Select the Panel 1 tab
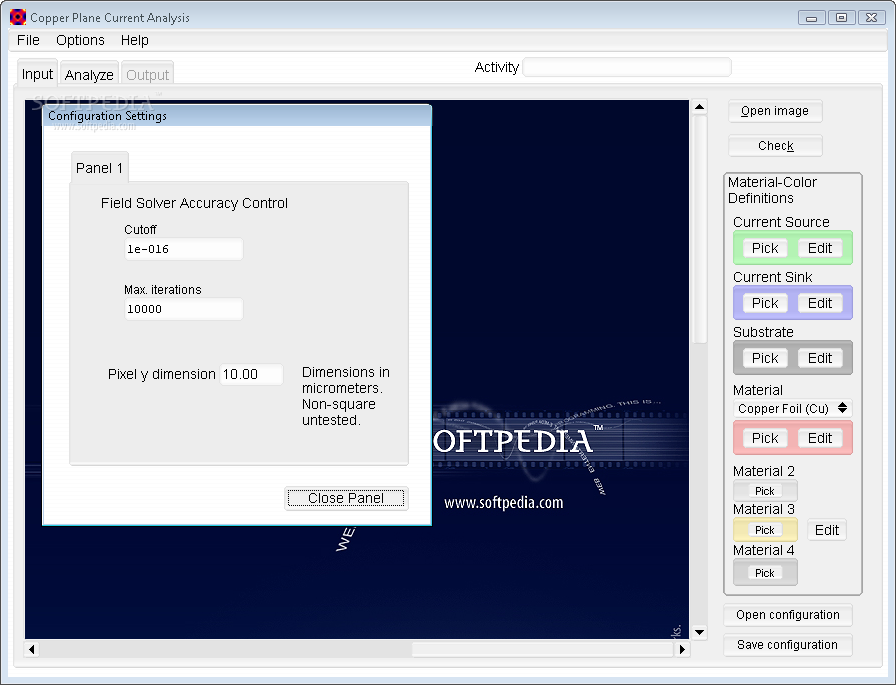This screenshot has height=685, width=896. pos(99,168)
